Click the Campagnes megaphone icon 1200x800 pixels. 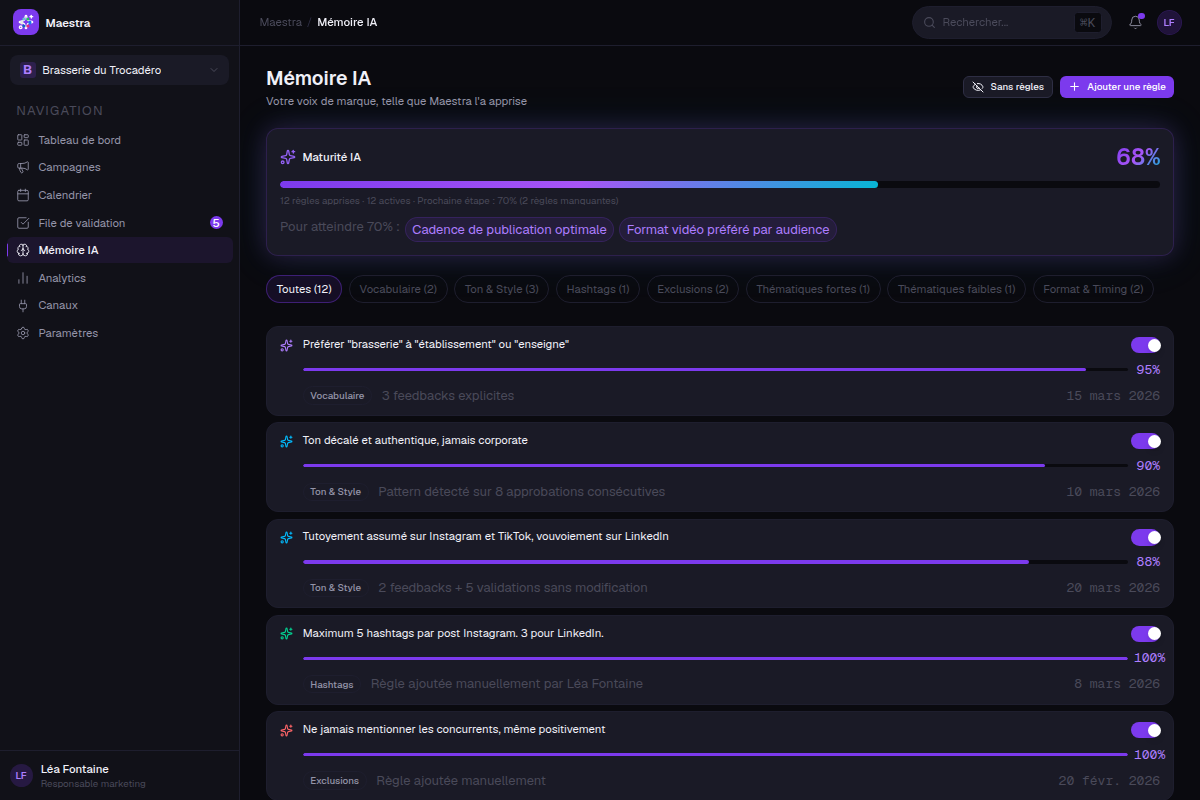tap(23, 167)
